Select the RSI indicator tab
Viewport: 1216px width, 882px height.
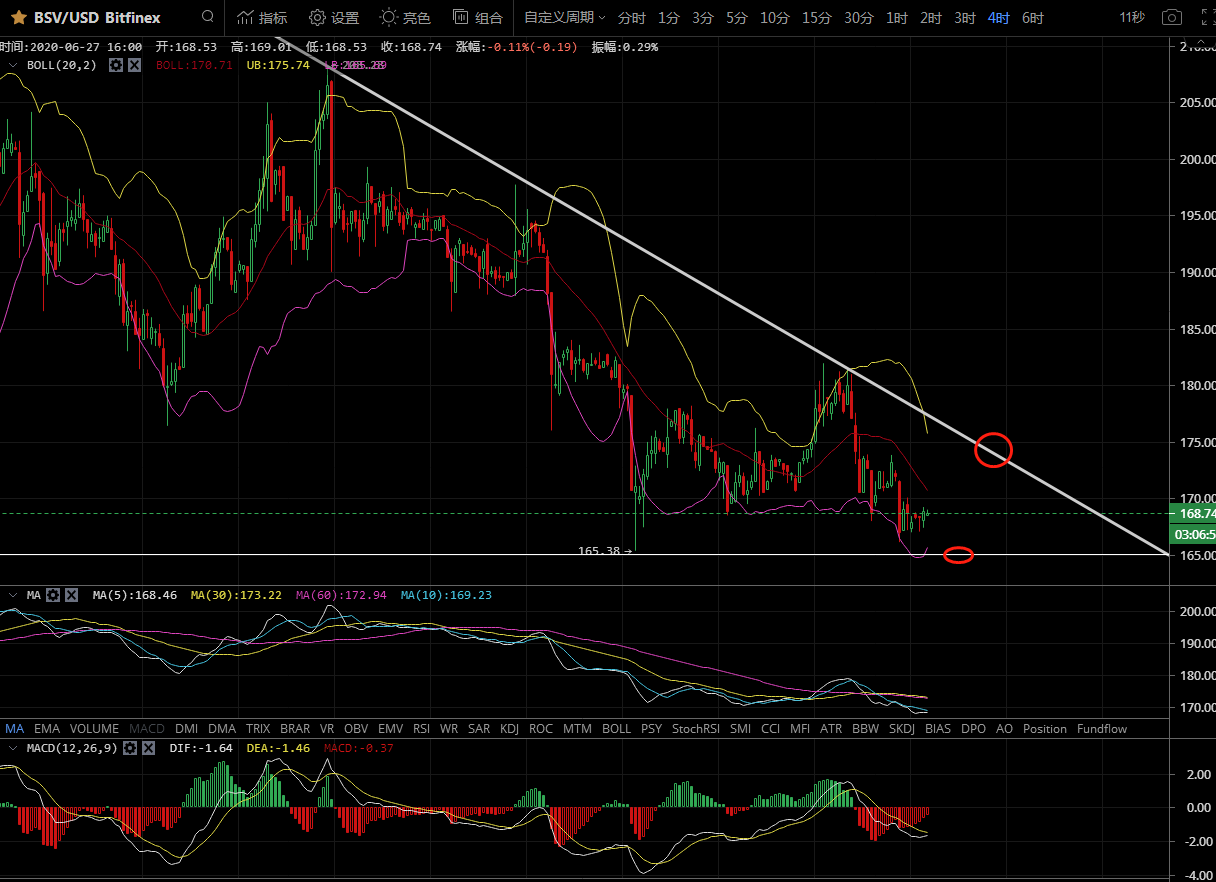421,729
